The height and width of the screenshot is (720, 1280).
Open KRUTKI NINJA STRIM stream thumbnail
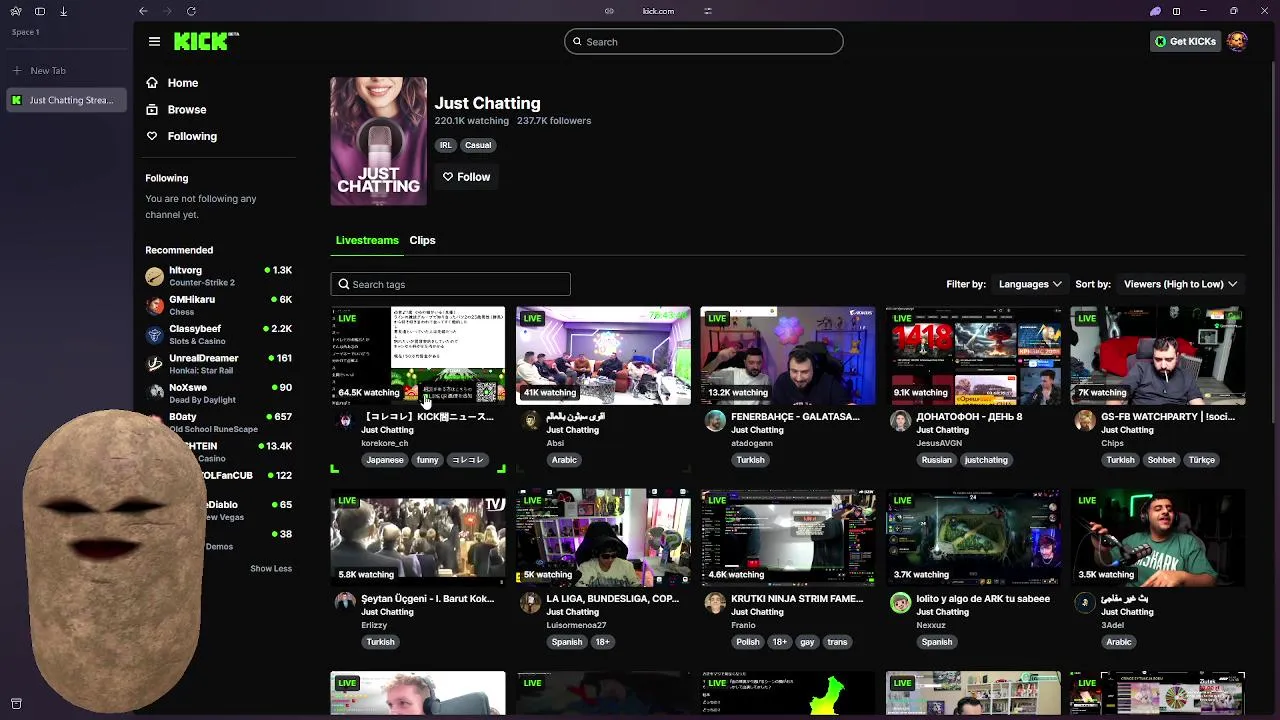pos(788,537)
